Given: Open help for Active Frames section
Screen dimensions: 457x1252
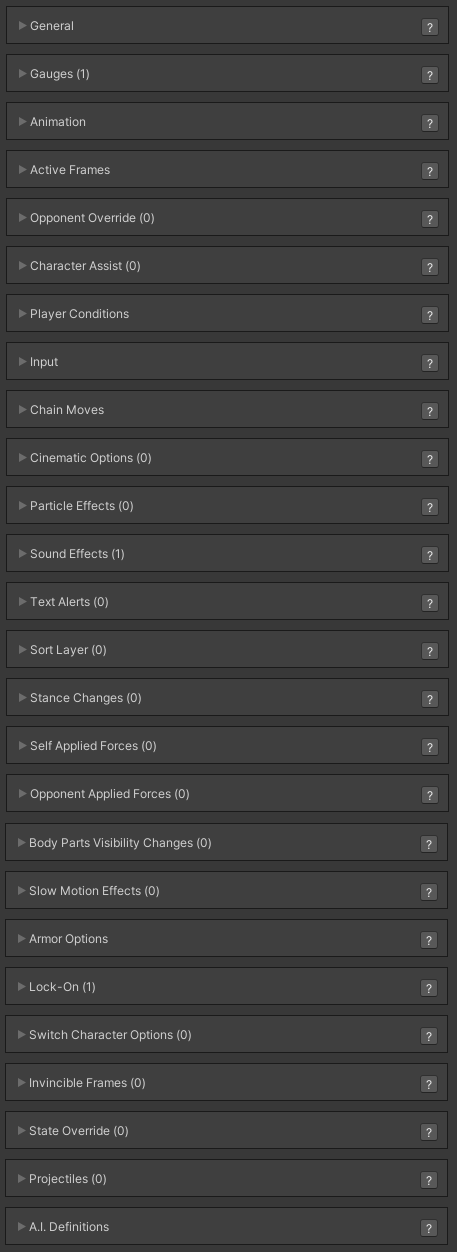Looking at the screenshot, I should (x=430, y=171).
